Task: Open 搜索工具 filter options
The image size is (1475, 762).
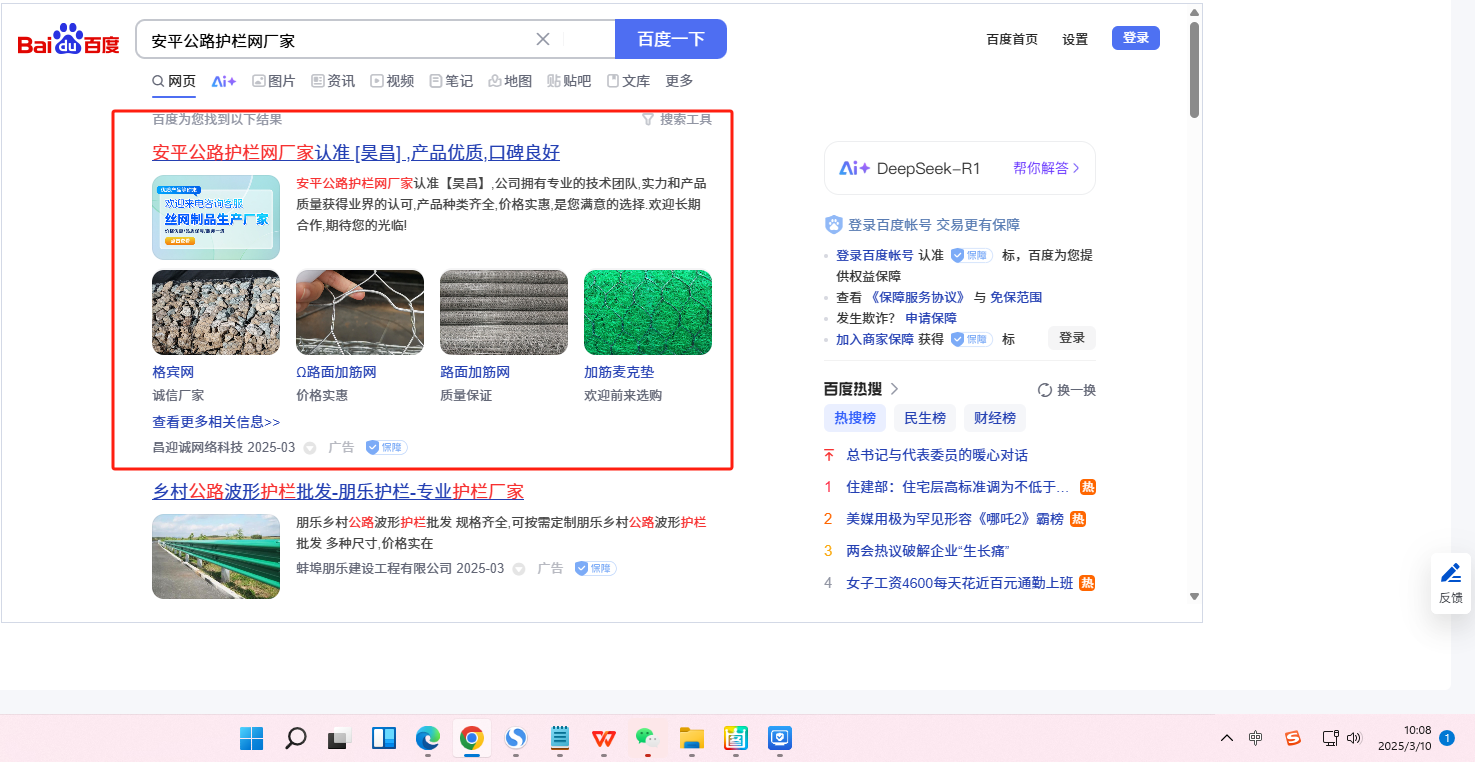Action: (x=677, y=119)
